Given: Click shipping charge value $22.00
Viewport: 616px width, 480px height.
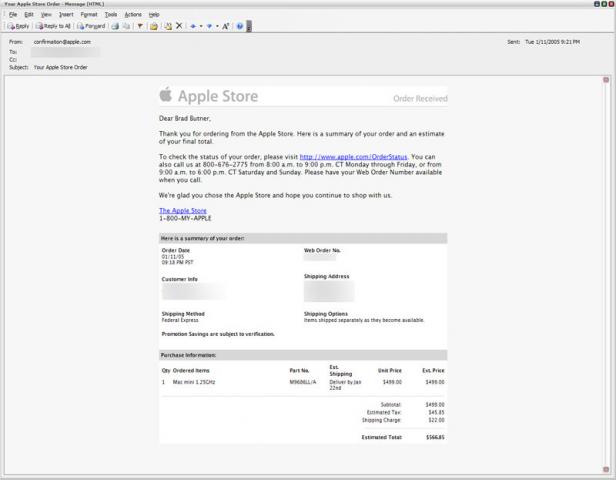Looking at the screenshot, I should (436, 420).
